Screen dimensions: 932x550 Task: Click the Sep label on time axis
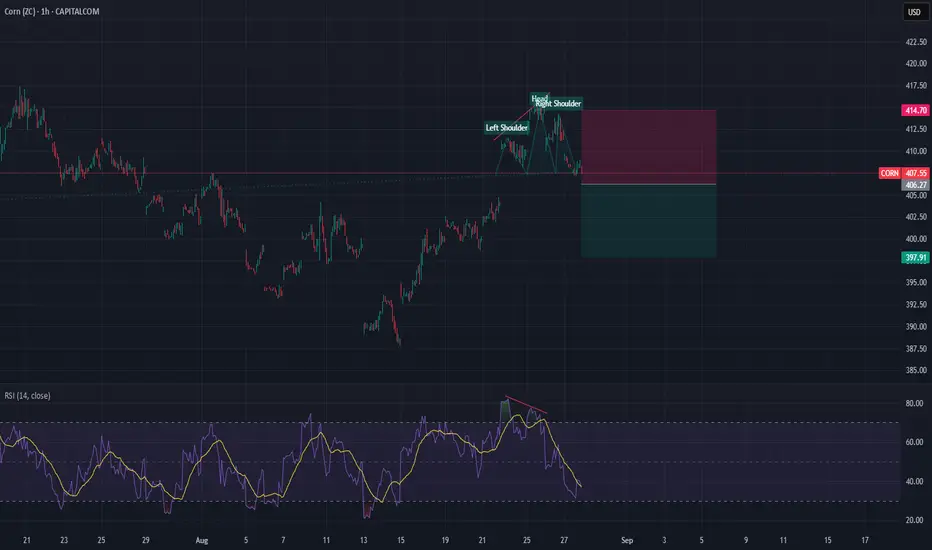pyautogui.click(x=627, y=540)
